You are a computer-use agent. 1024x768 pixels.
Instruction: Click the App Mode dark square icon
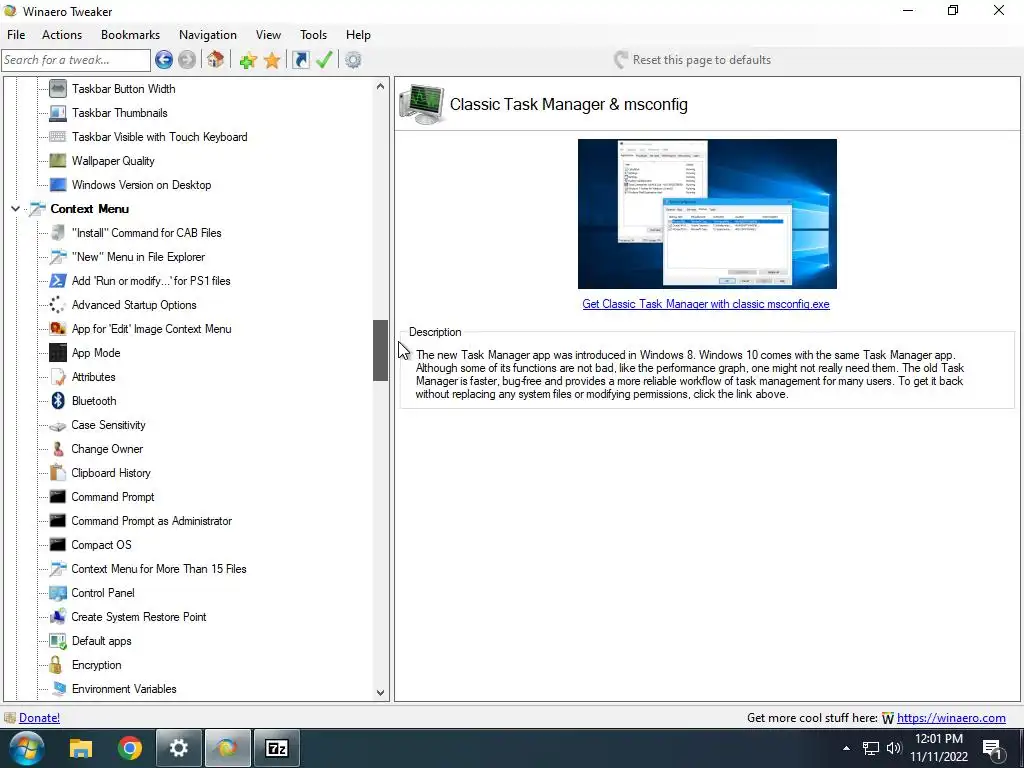[x=57, y=353]
